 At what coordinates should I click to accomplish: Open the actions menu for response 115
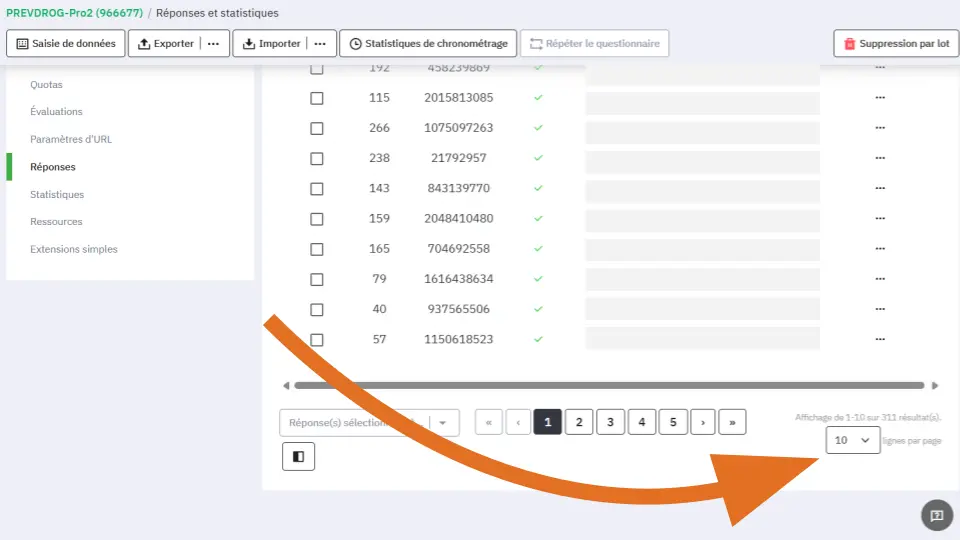pyautogui.click(x=880, y=98)
